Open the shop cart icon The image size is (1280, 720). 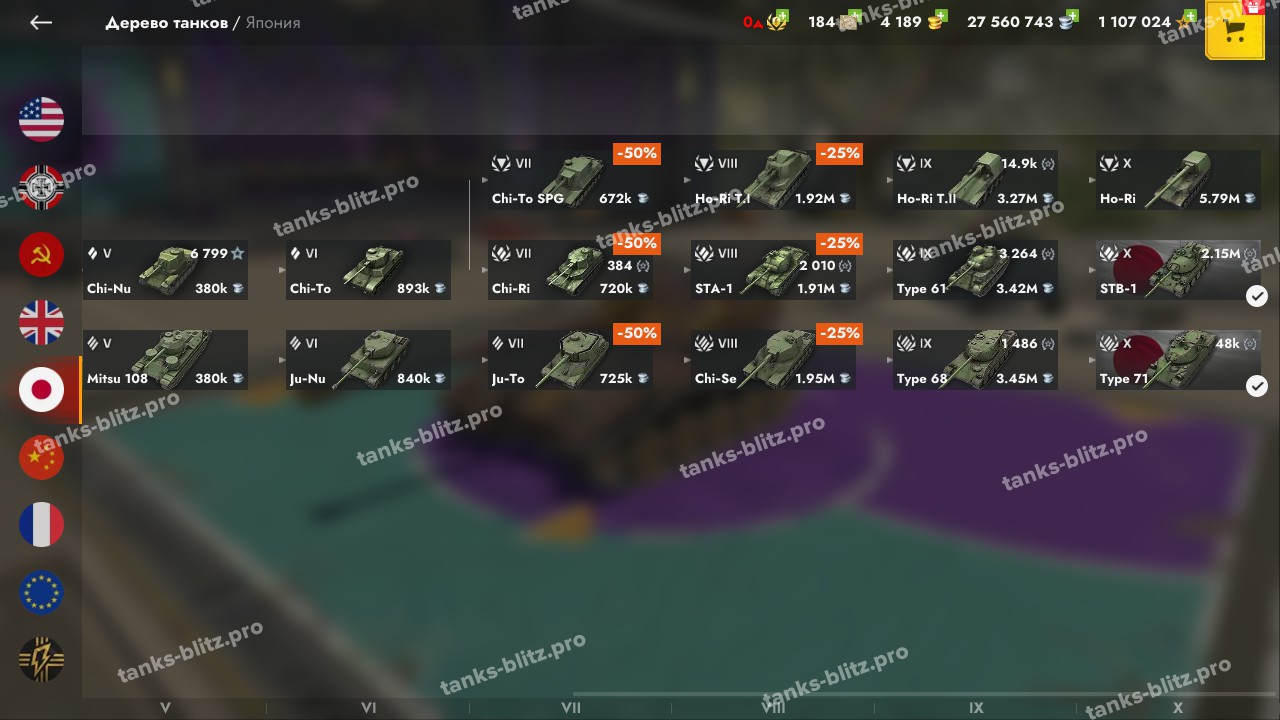pyautogui.click(x=1235, y=31)
